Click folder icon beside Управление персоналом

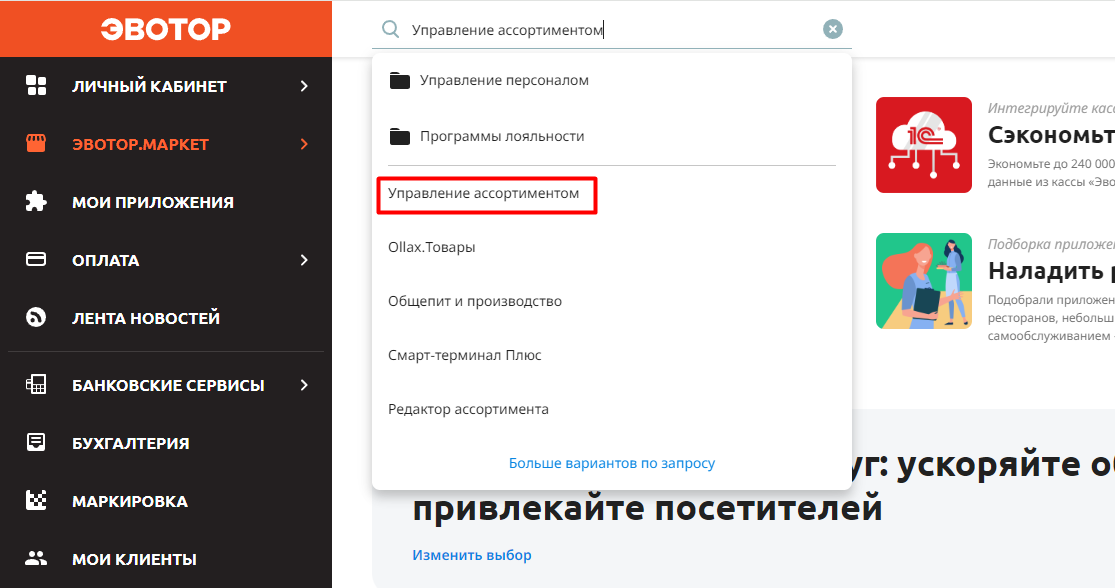pyautogui.click(x=400, y=80)
